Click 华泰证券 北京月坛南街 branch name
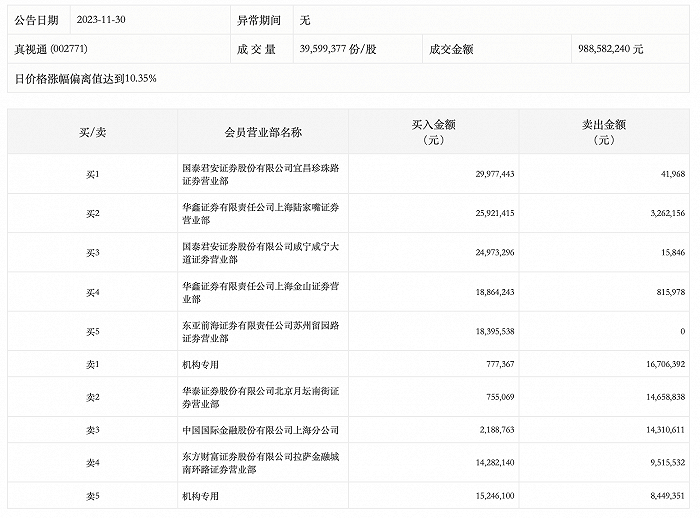 point(261,397)
